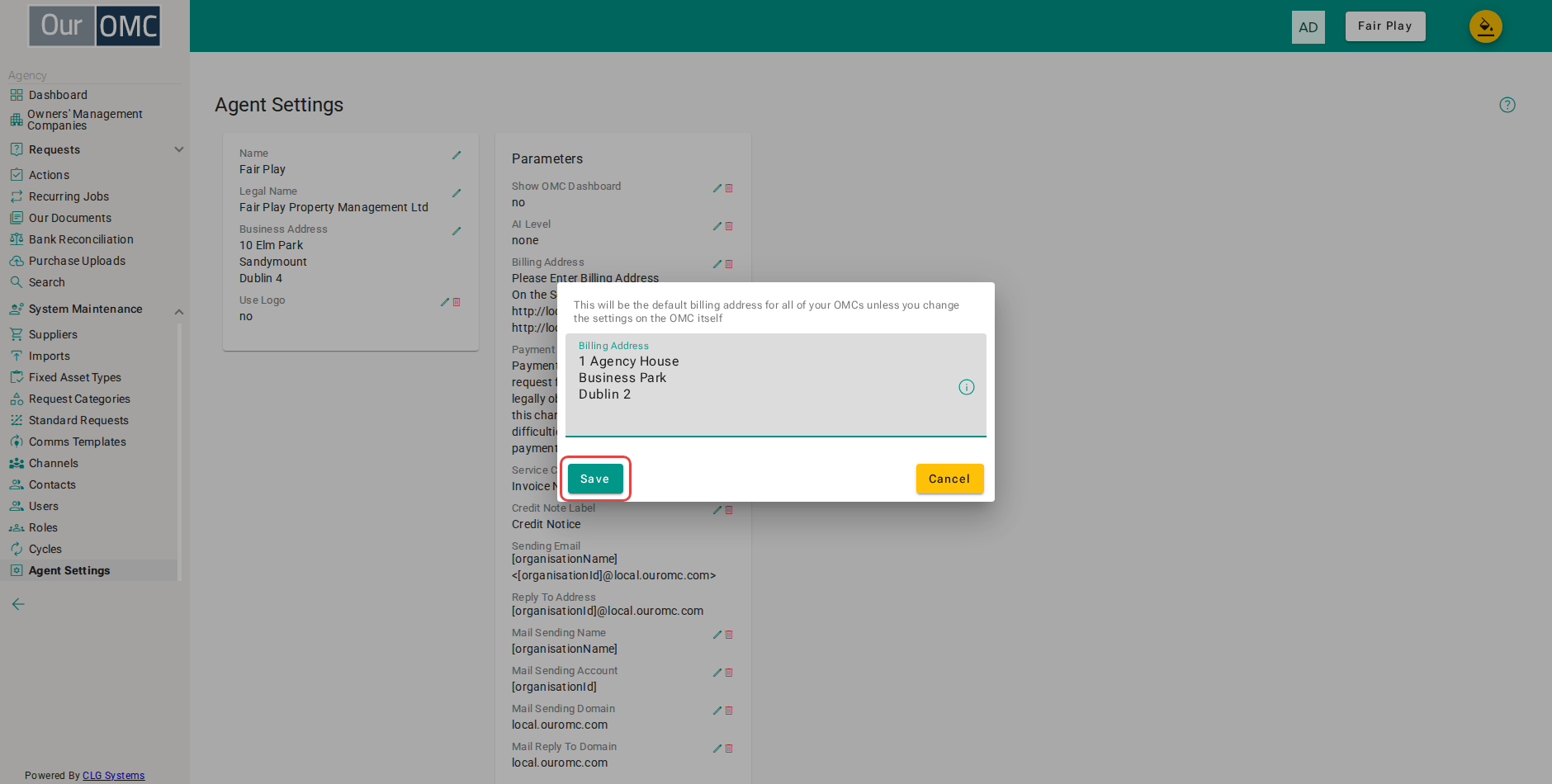Edit Mail Sending Name pencil icon

[717, 635]
